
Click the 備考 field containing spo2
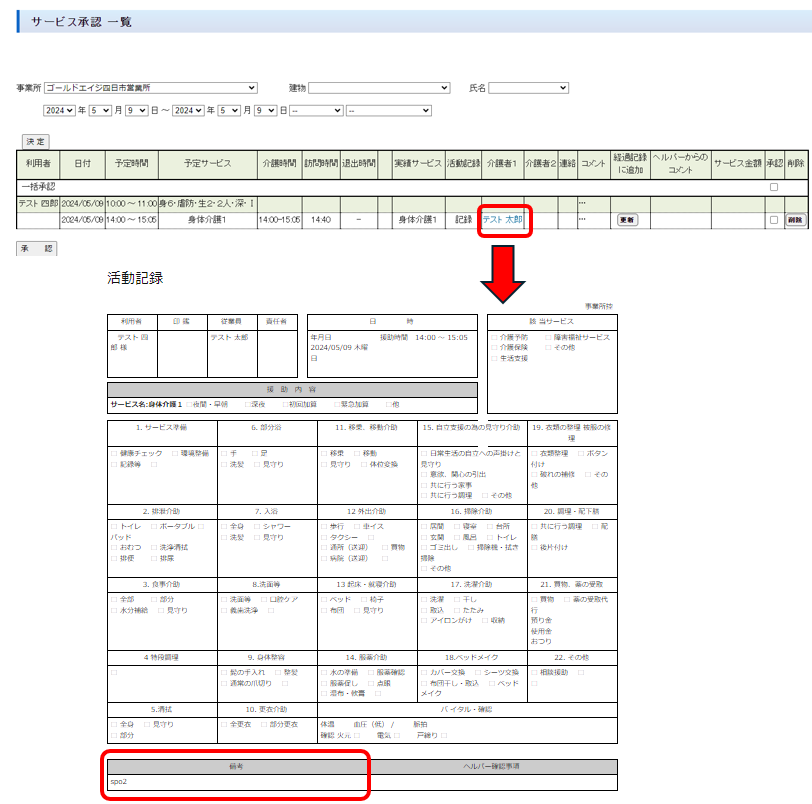238,781
